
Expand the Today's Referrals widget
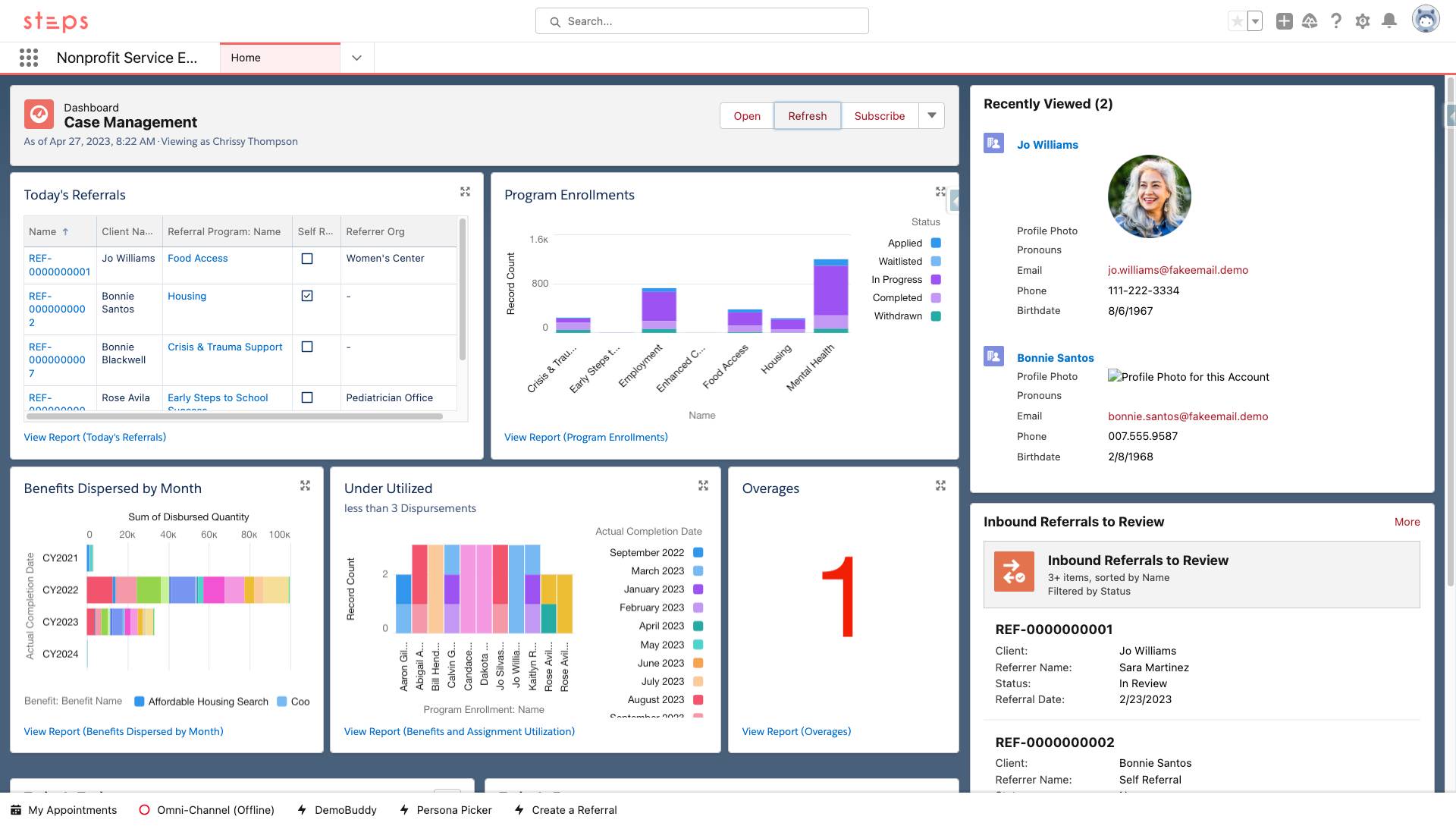coord(465,192)
